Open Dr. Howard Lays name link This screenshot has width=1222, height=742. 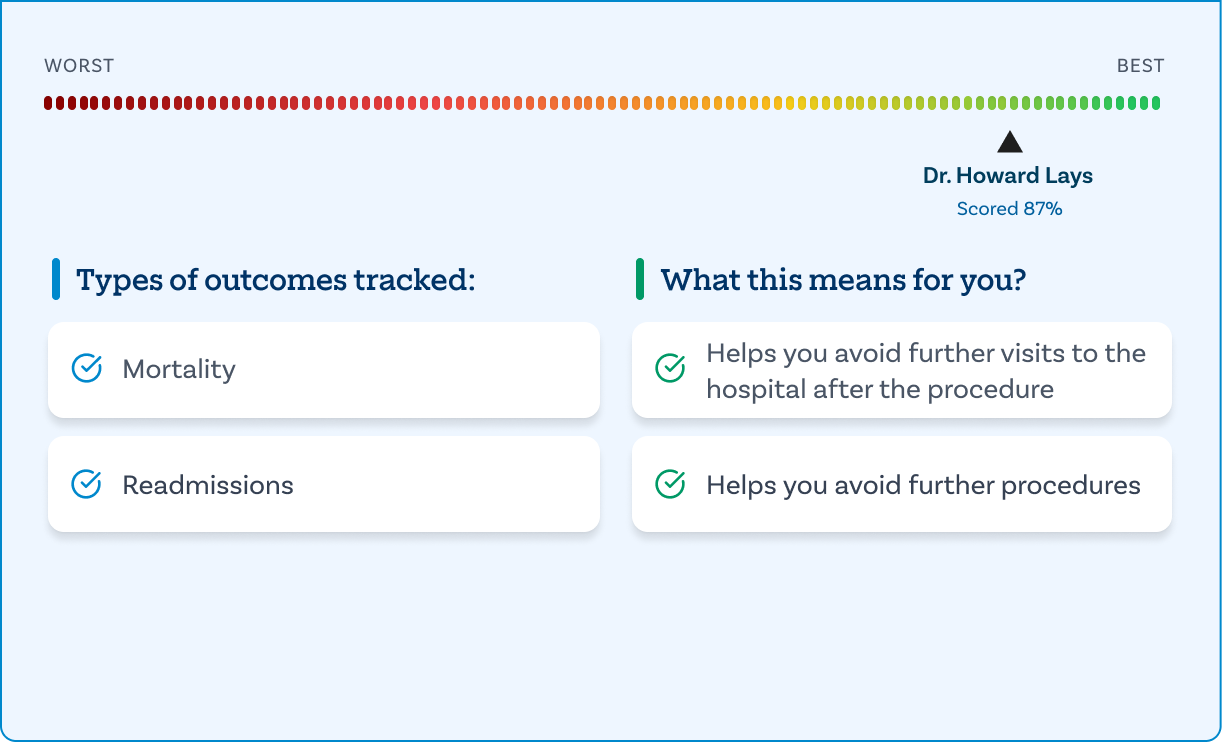(x=1008, y=176)
